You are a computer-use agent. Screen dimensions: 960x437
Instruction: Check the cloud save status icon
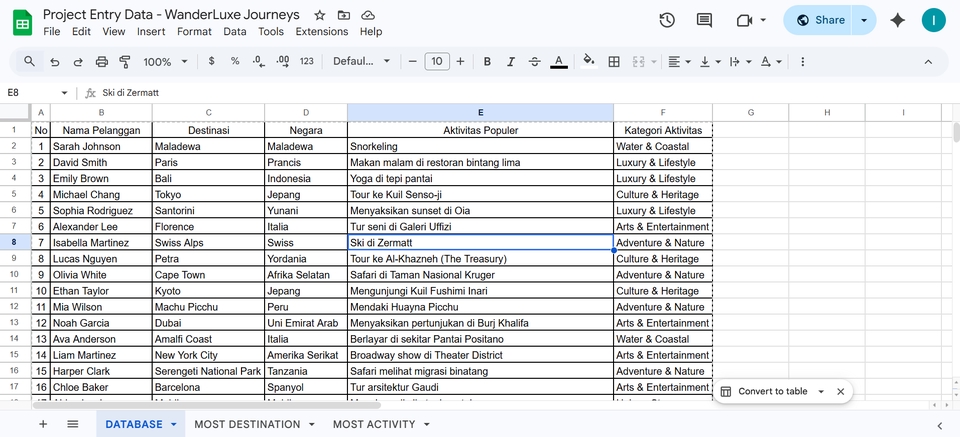367,15
